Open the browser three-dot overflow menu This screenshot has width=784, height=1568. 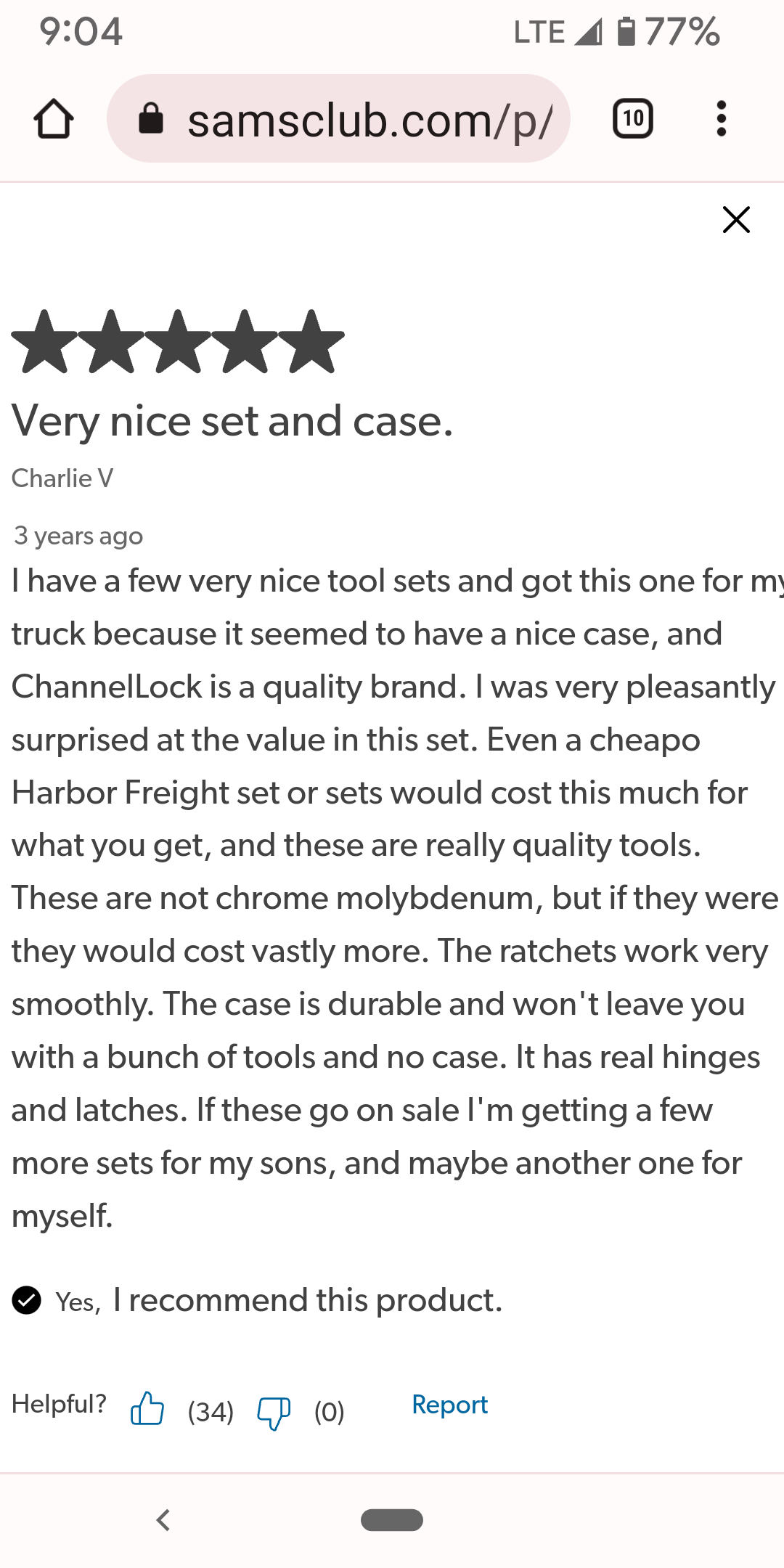[x=721, y=119]
